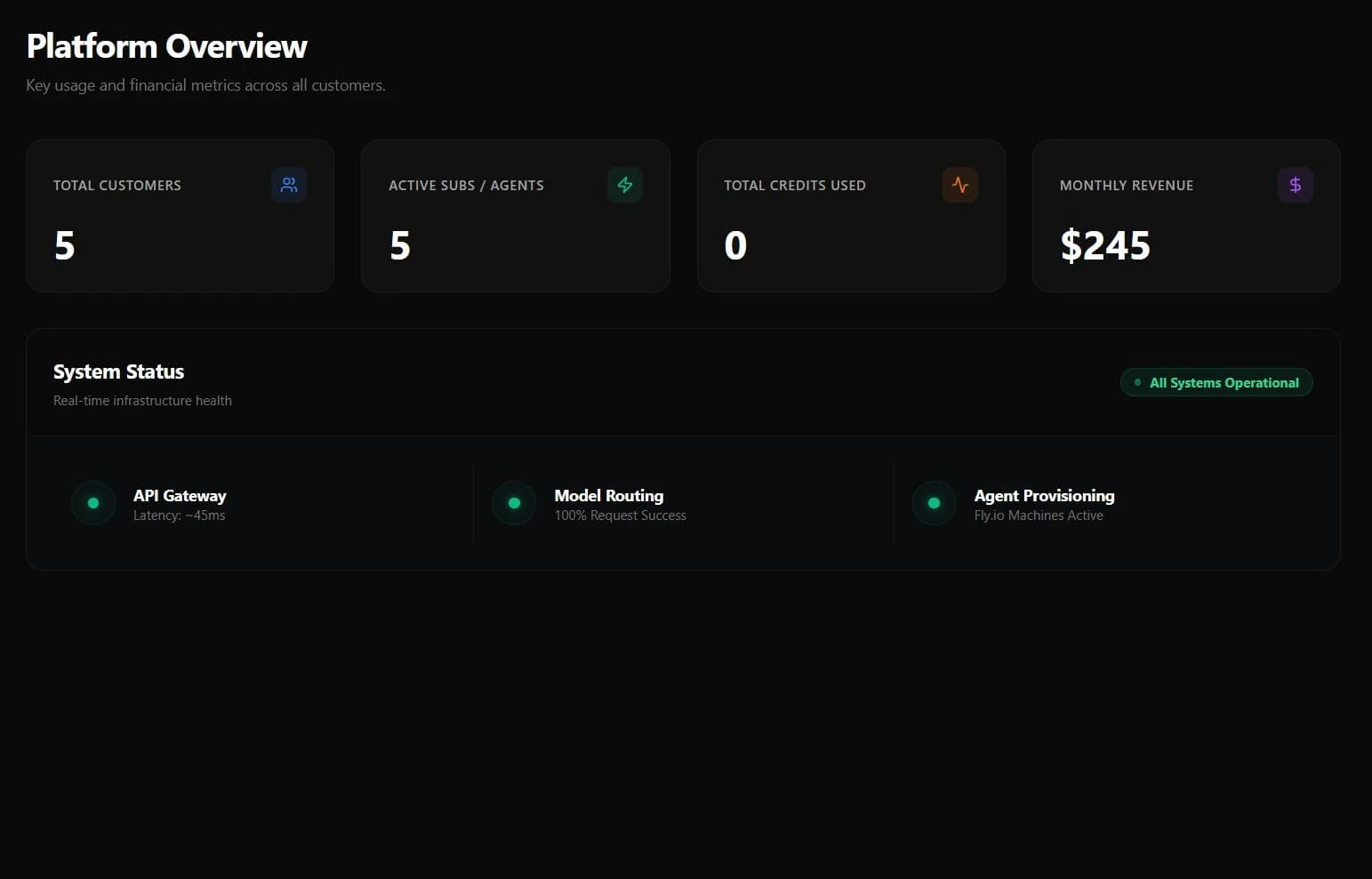Click the Agent Provisioning status dot
The image size is (1372, 879).
(x=934, y=503)
